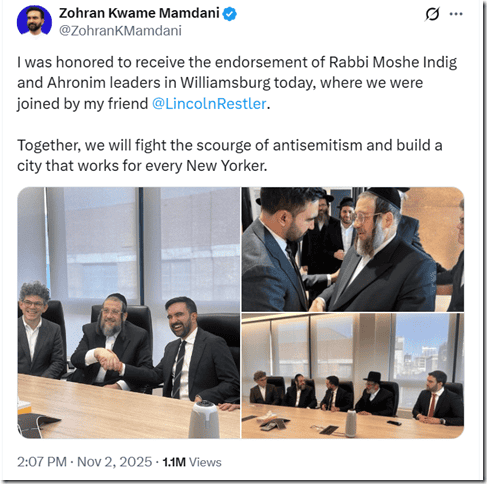Click the Zohran Kwame Mamdani display name

click(x=139, y=13)
